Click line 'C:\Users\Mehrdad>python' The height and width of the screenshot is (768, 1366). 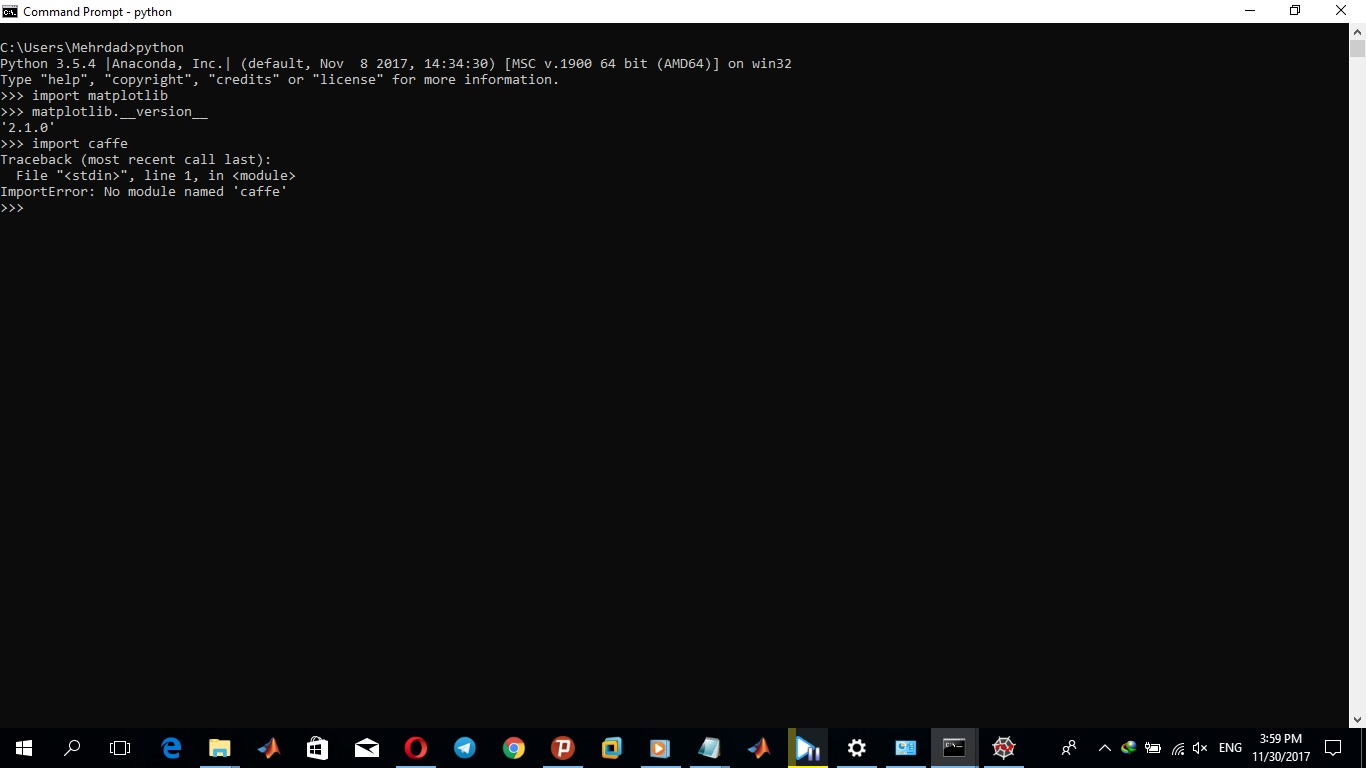pyautogui.click(x=92, y=48)
